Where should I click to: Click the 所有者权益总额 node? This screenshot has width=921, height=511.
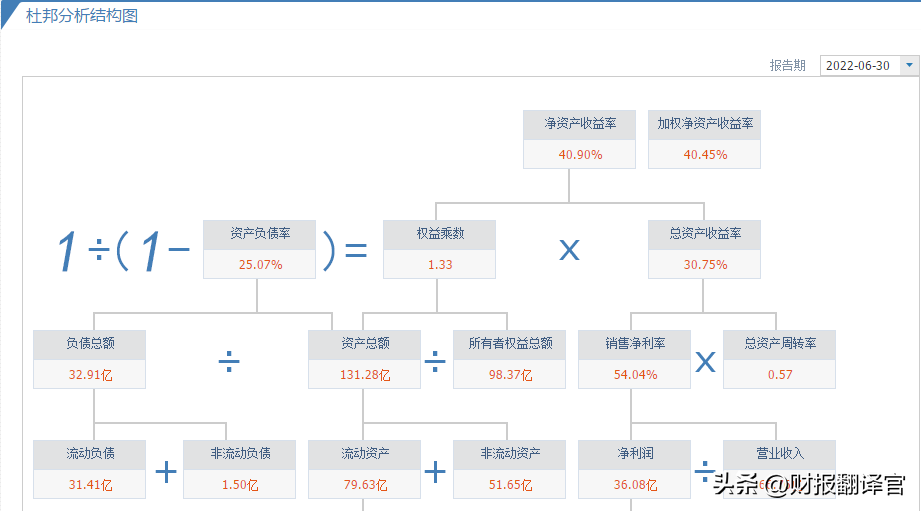pos(510,359)
